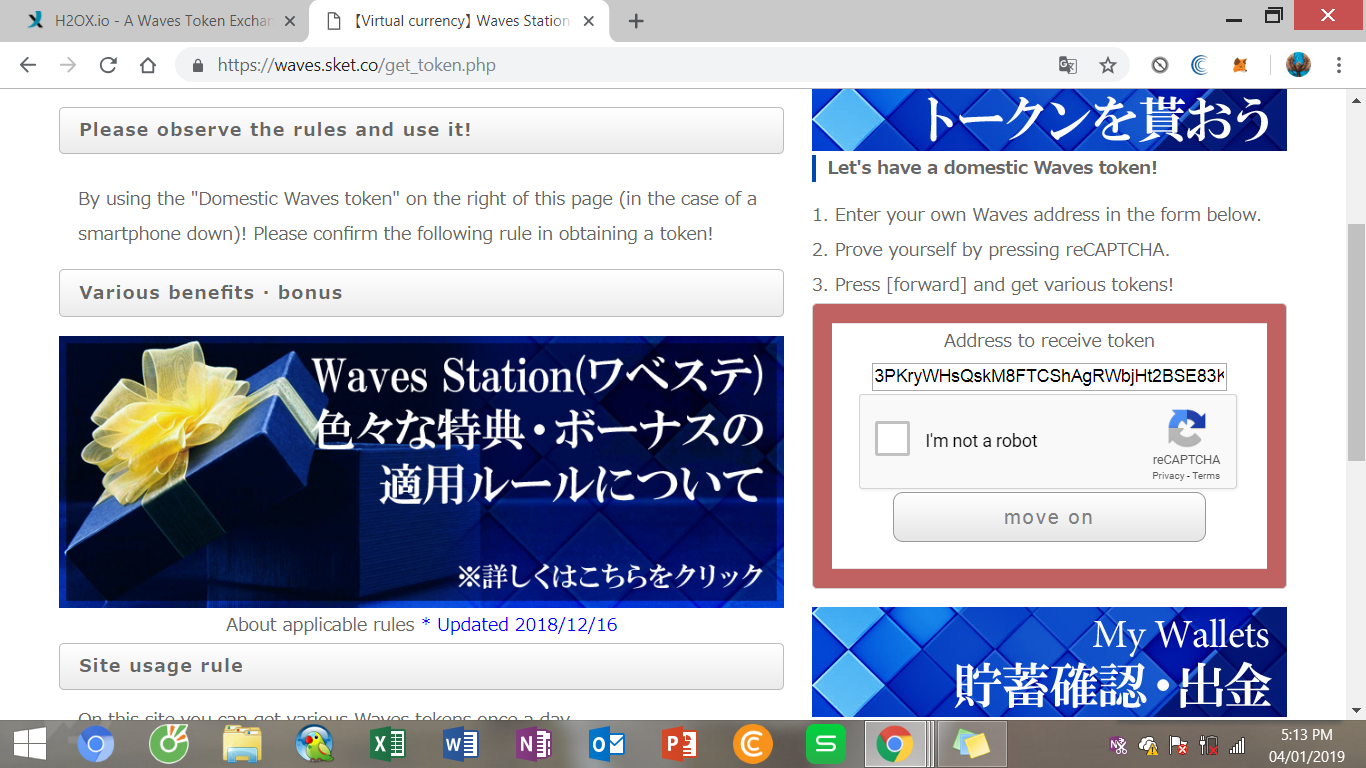1366x768 pixels.
Task: Check the I'm not a robot checkbox
Action: [x=892, y=438]
